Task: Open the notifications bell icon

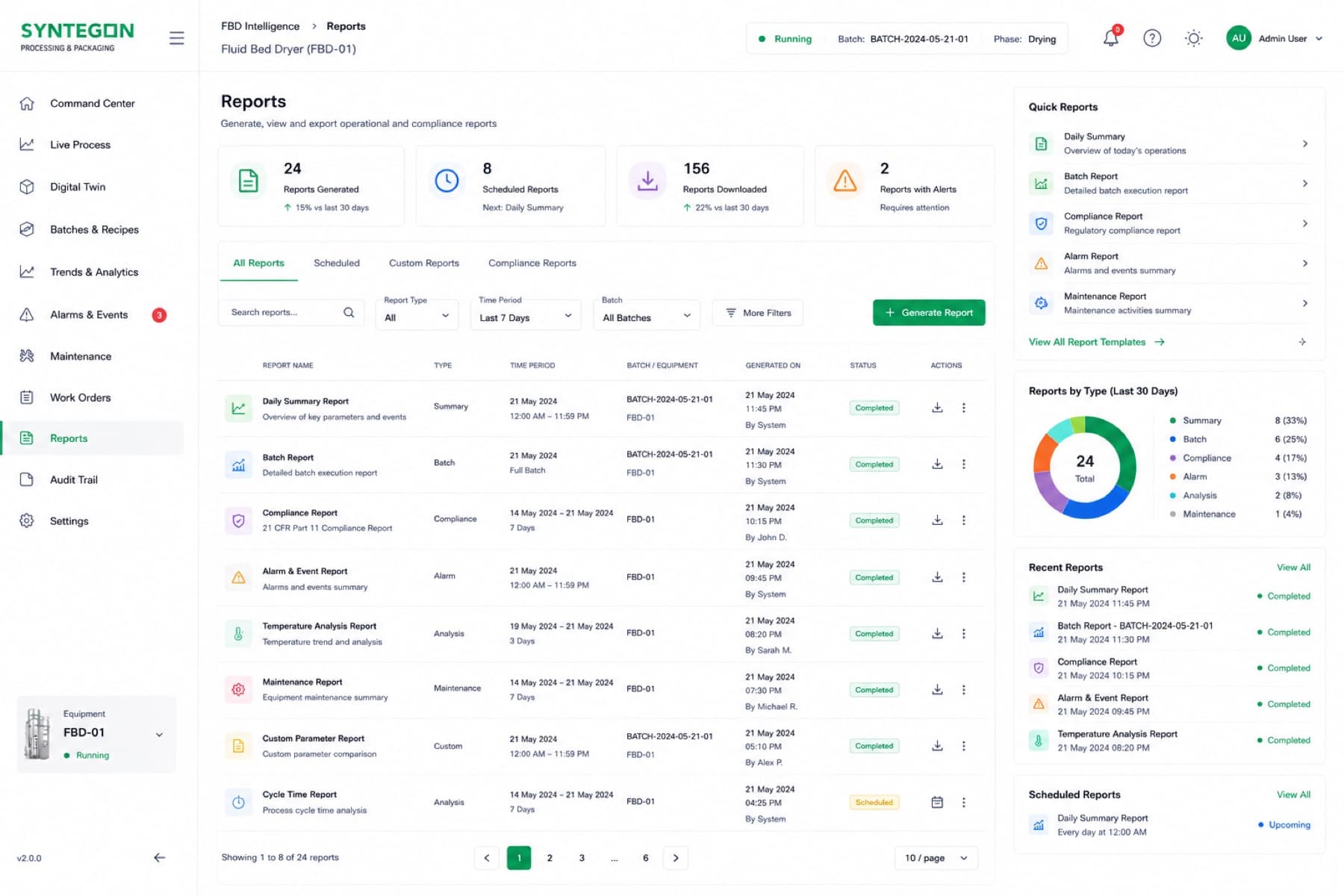Action: [x=1111, y=38]
